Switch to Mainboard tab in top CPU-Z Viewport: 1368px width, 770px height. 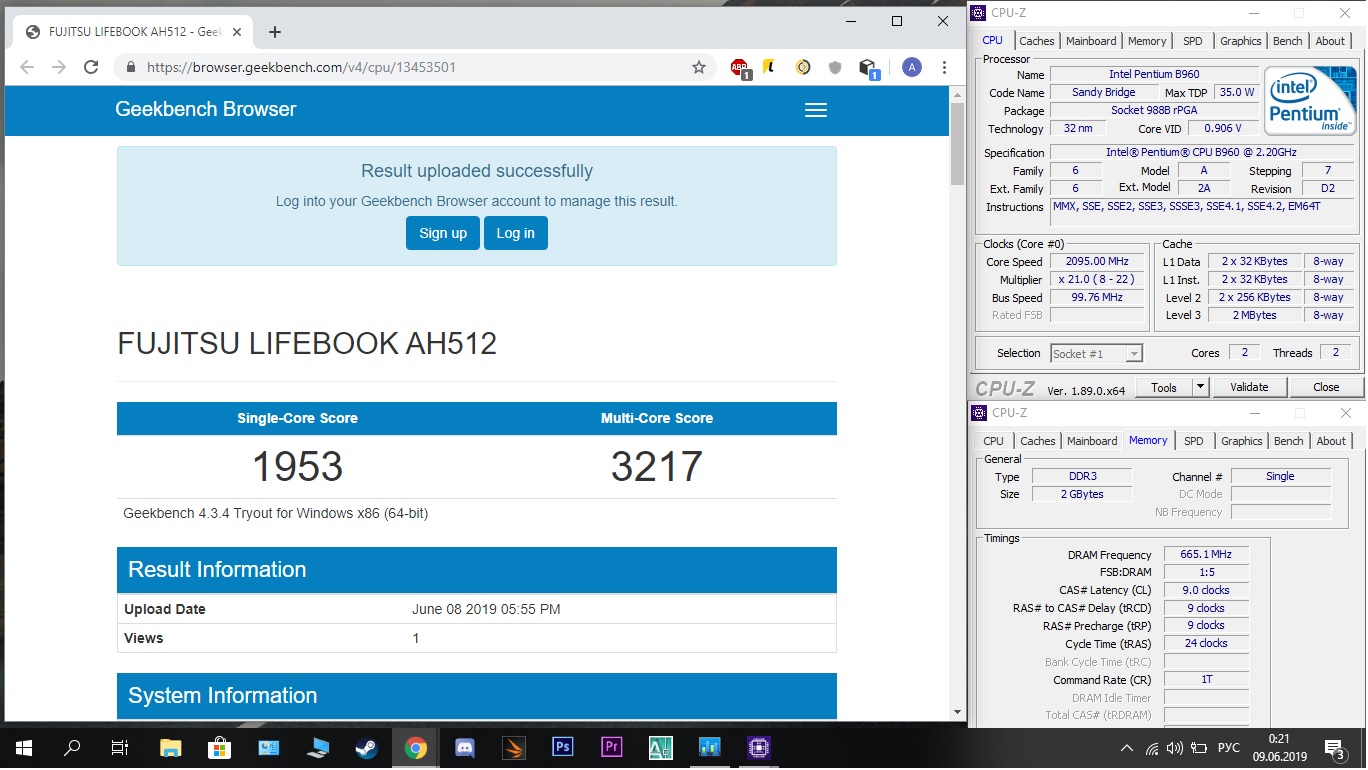click(1091, 41)
